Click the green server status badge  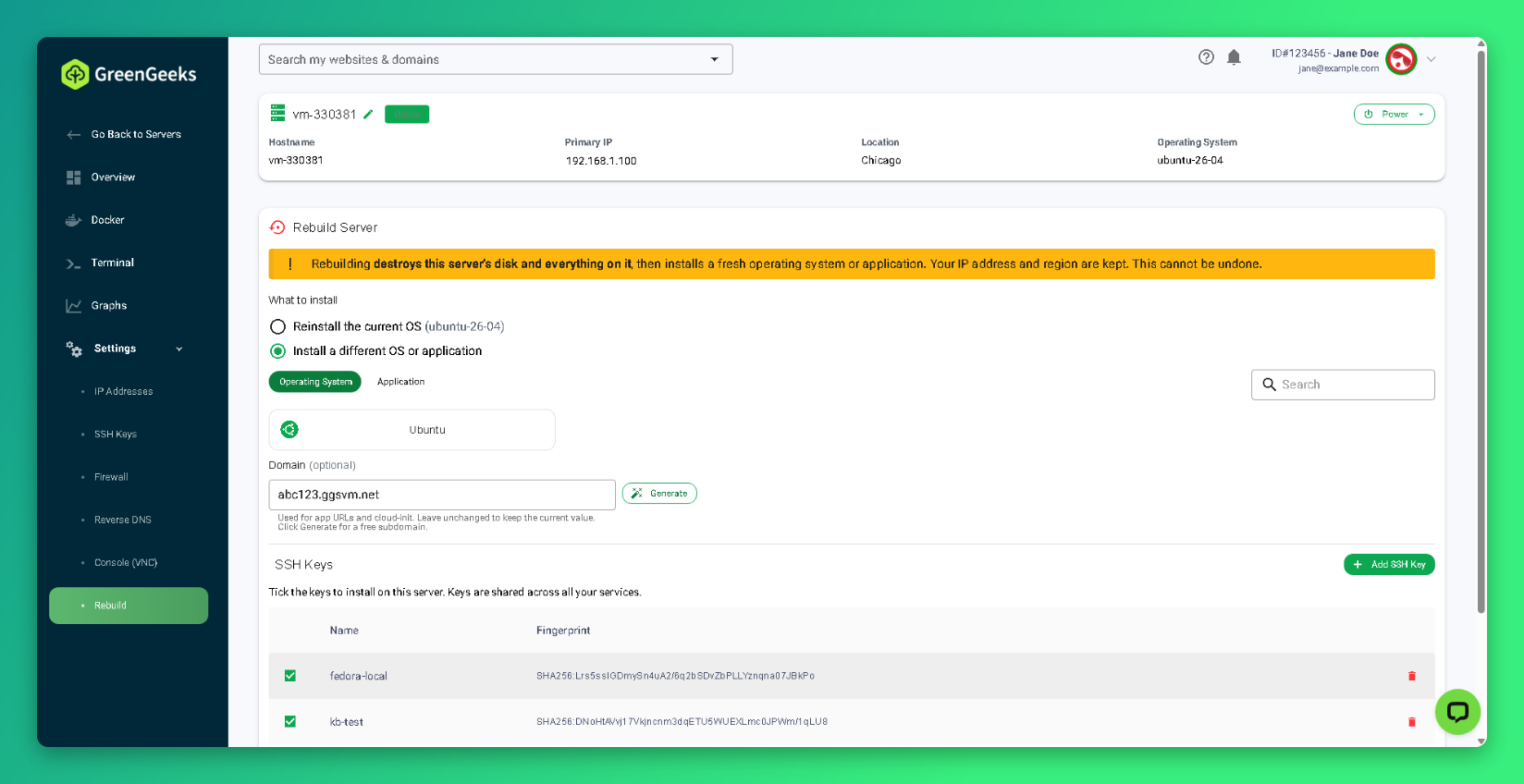click(407, 115)
